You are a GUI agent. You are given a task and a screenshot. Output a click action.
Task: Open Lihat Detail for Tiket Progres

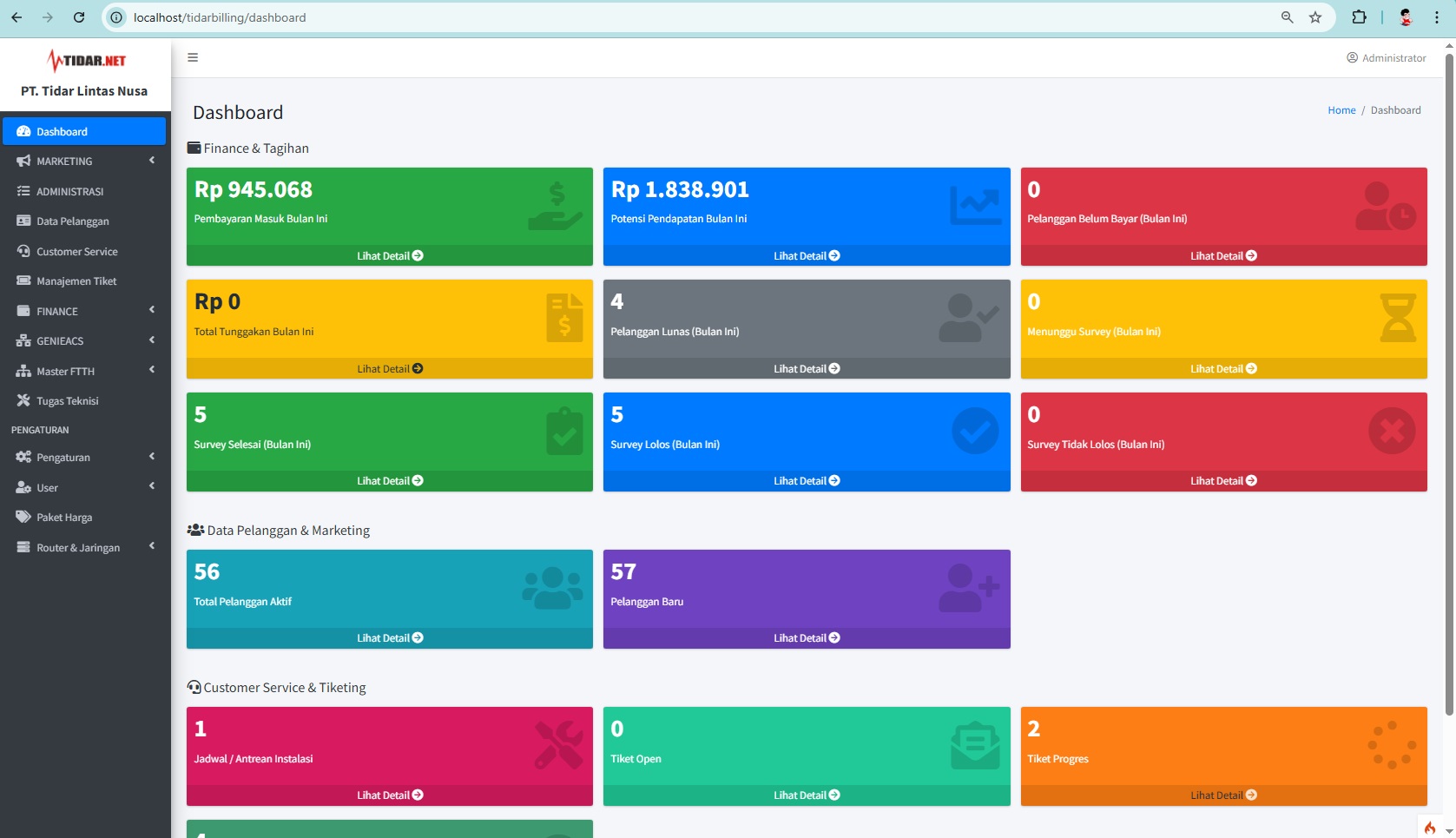click(1224, 795)
